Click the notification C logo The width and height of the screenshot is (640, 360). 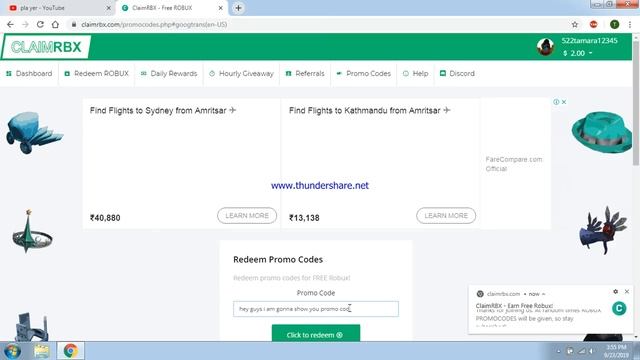[619, 309]
